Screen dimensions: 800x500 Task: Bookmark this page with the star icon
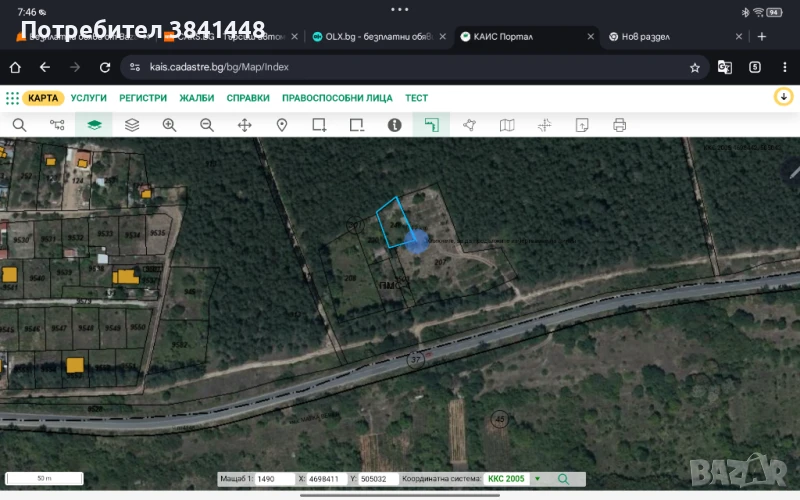(x=694, y=68)
